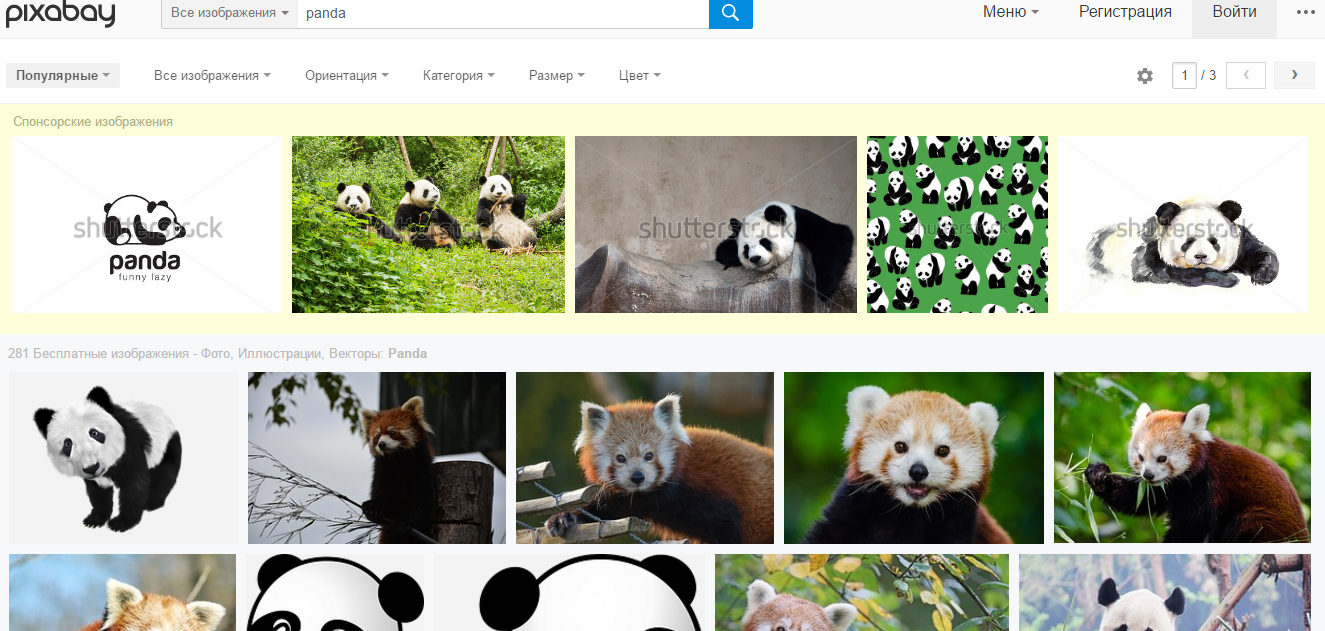The width and height of the screenshot is (1325, 631).
Task: Open sponsored watercolor lying panda image
Action: [x=1183, y=224]
